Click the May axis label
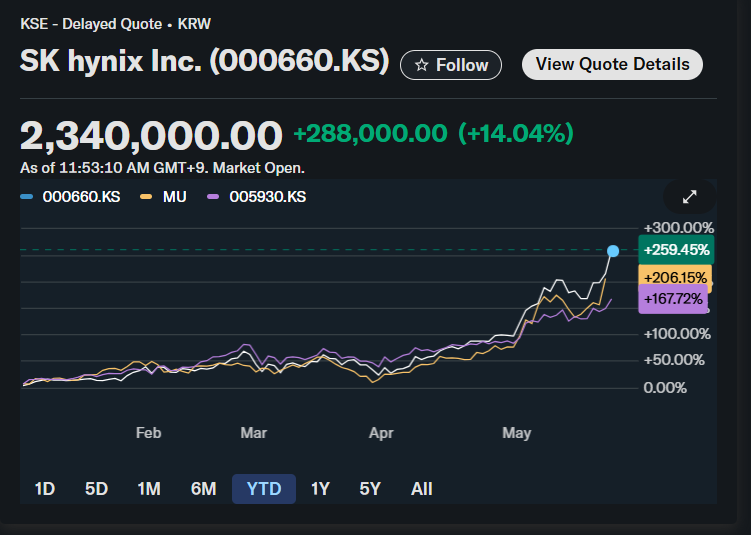This screenshot has height=535, width=751. pos(516,433)
